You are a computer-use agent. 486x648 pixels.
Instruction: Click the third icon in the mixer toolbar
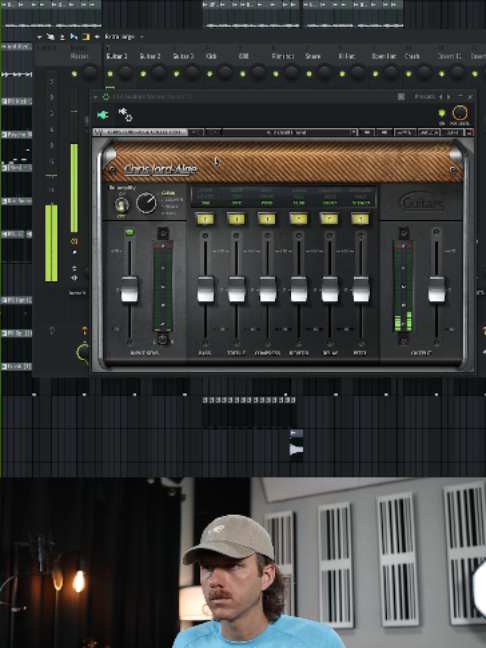[x=62, y=37]
